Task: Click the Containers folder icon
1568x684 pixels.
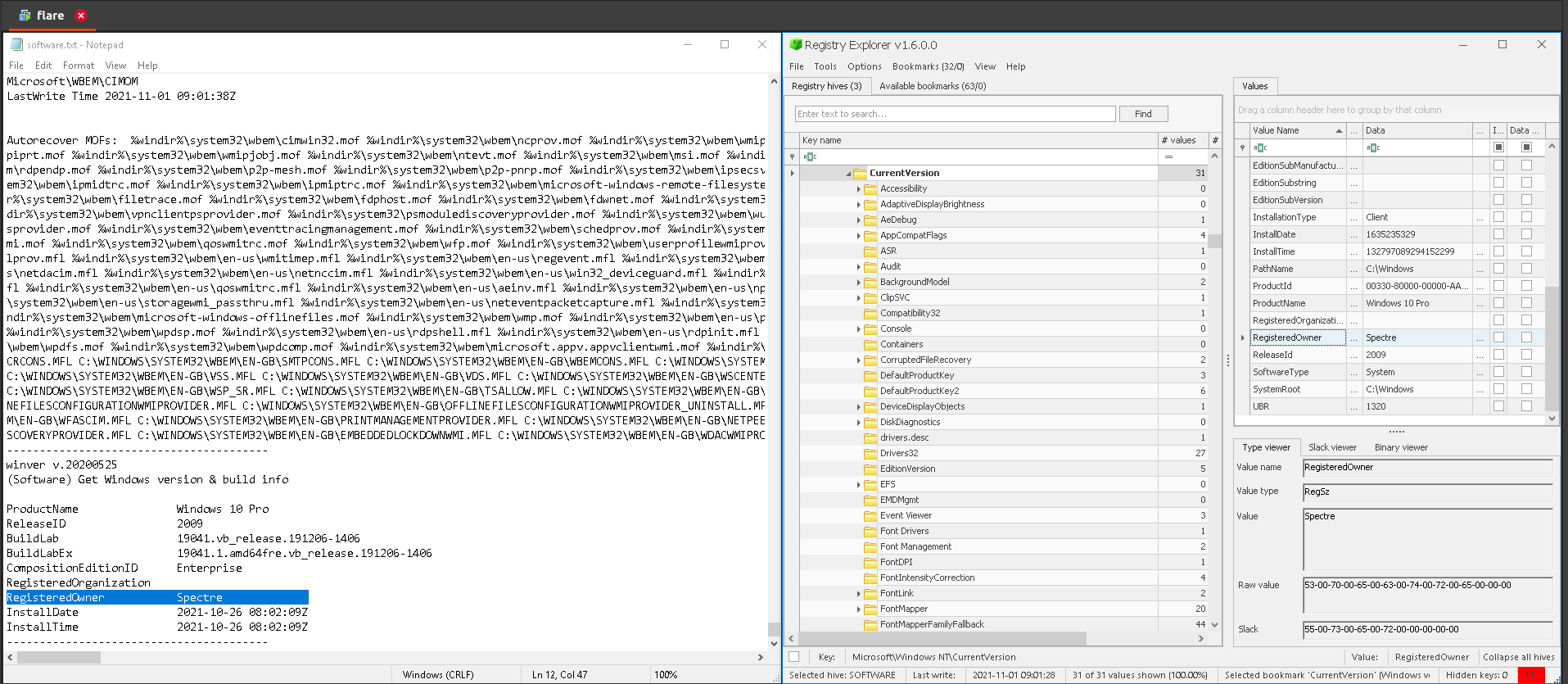Action: tap(870, 345)
